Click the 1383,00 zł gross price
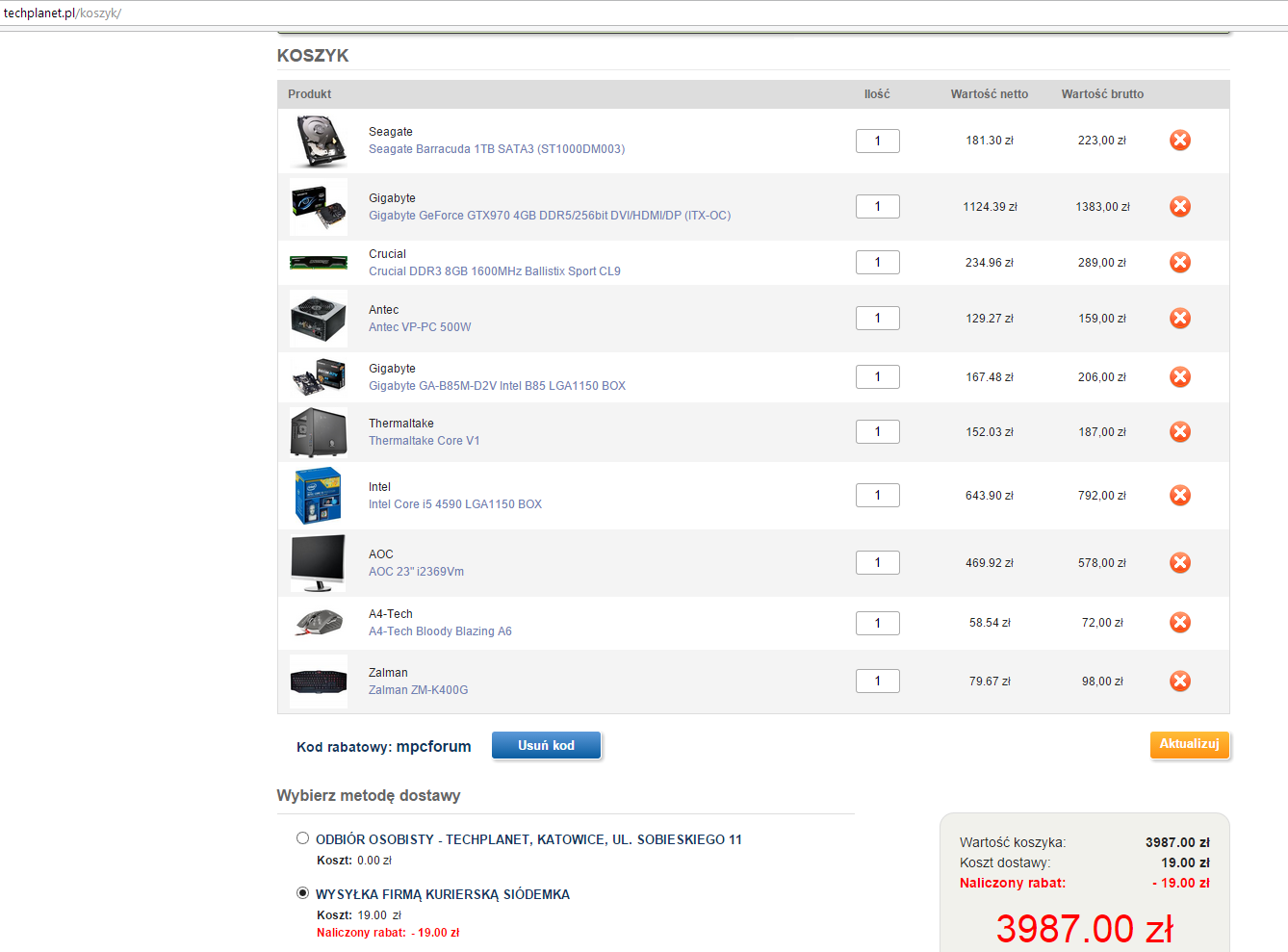Viewport: 1288px width, 952px height. tap(1102, 207)
